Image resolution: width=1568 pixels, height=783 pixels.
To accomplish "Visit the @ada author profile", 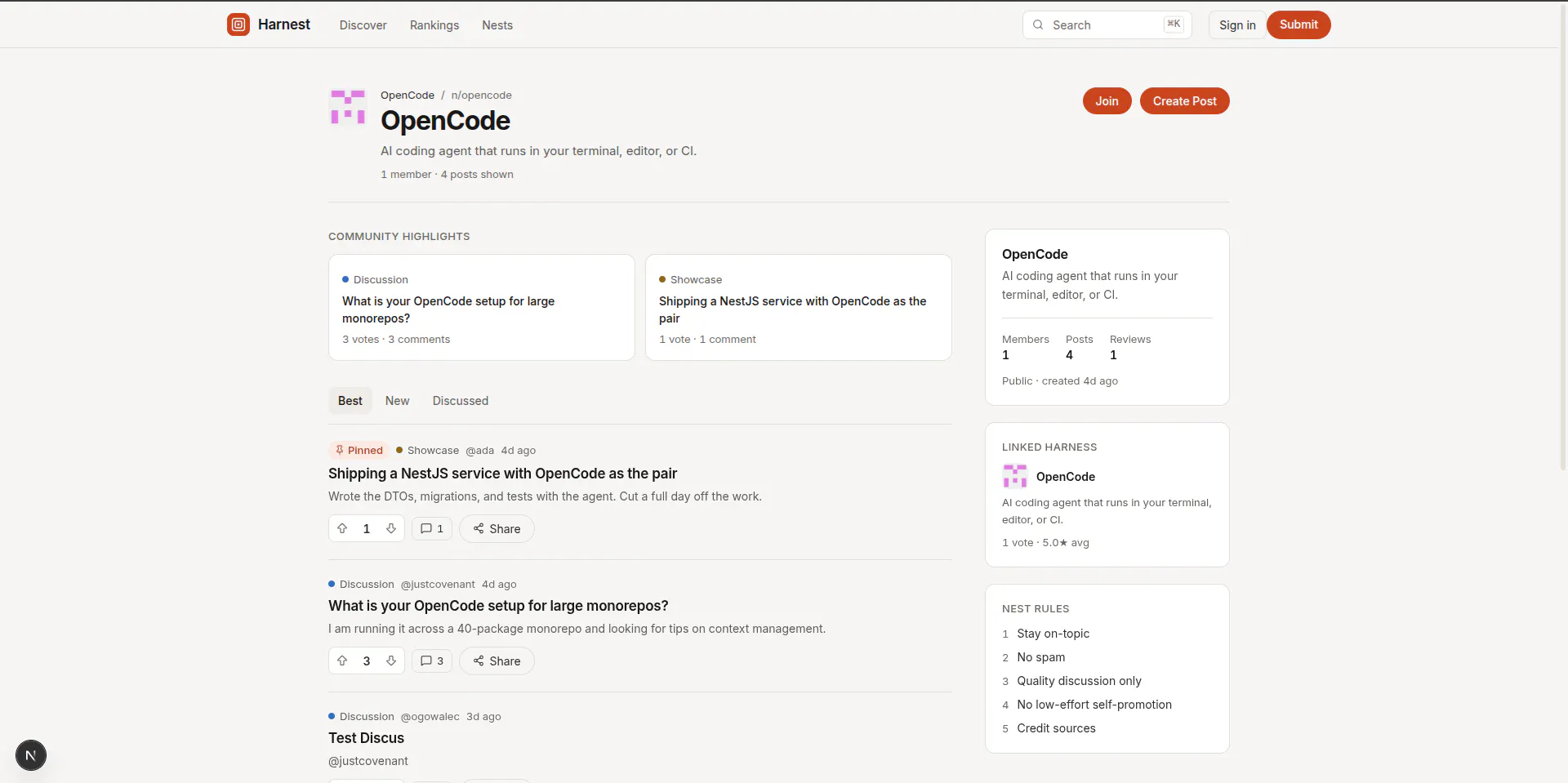I will (480, 451).
